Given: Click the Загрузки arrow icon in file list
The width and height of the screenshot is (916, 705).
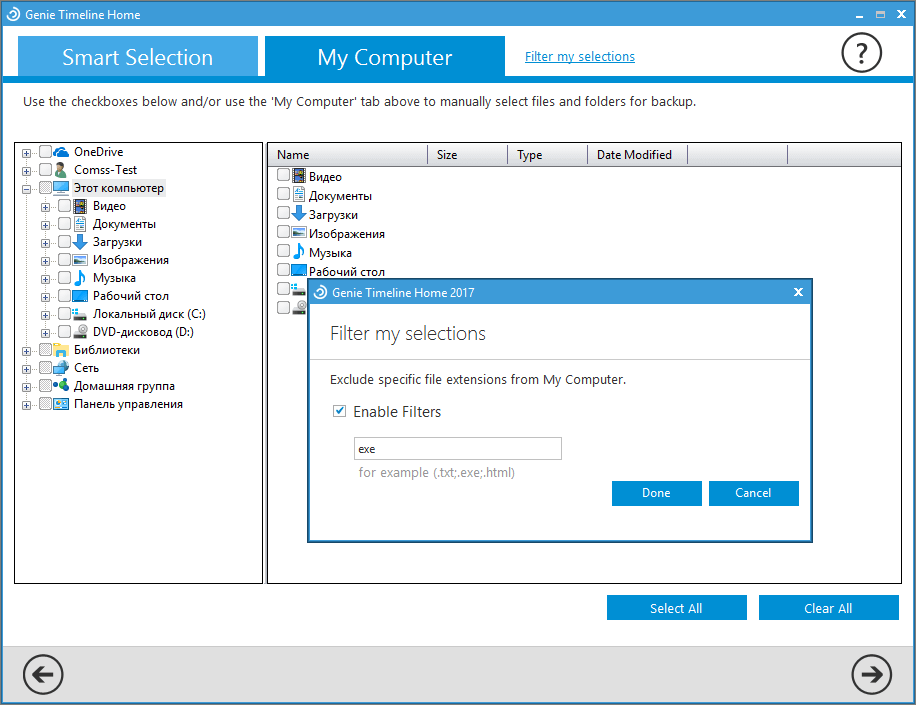Looking at the screenshot, I should (x=299, y=213).
